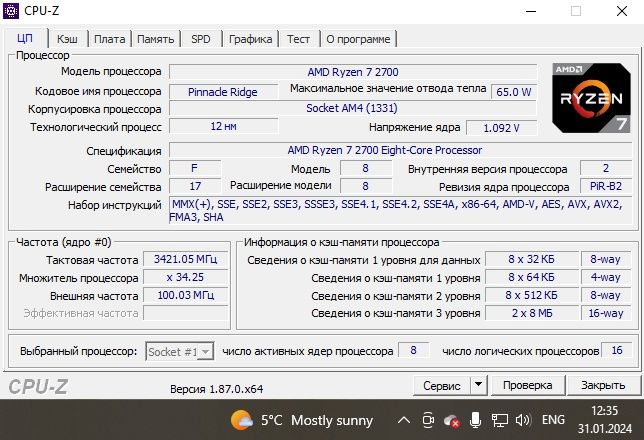Click the logical processors count 16

pyautogui.click(x=616, y=350)
